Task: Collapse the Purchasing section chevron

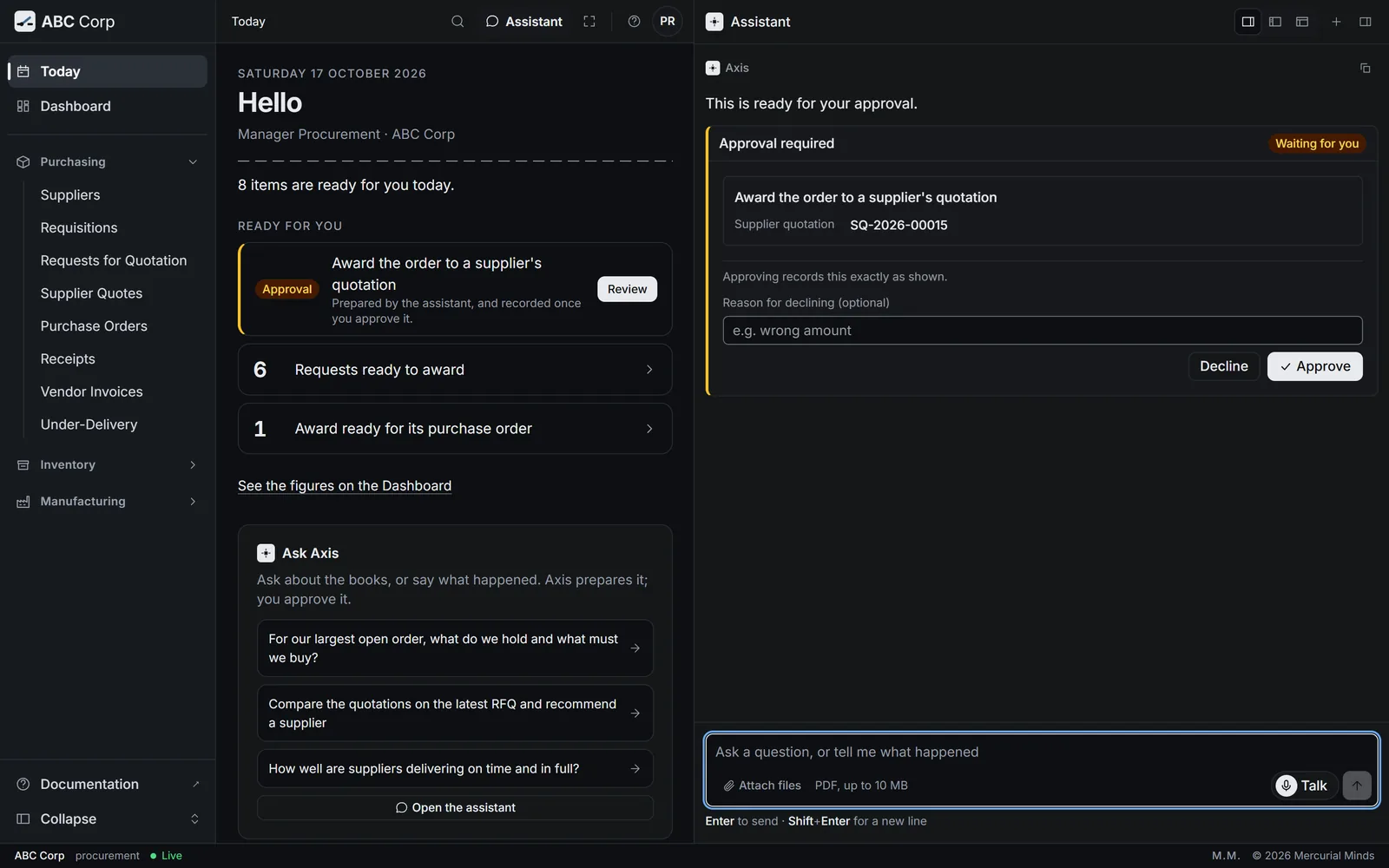Action: (193, 162)
